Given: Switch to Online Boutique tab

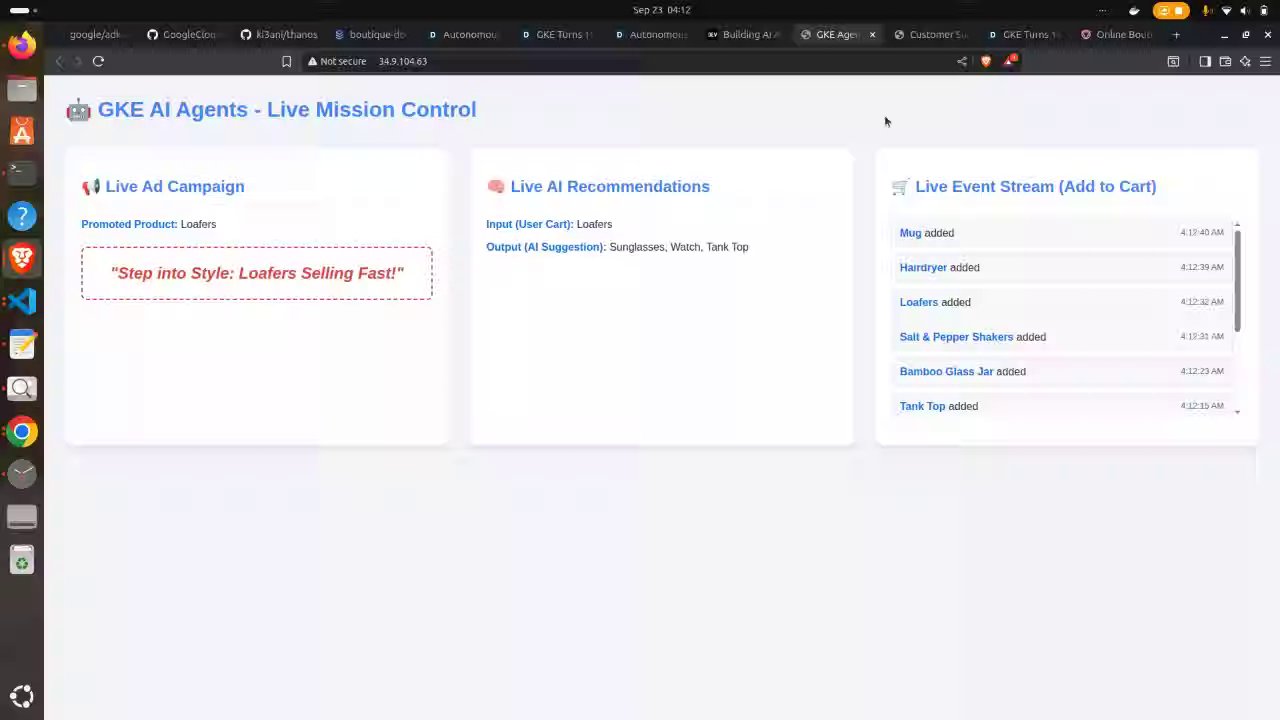Looking at the screenshot, I should [1117, 34].
